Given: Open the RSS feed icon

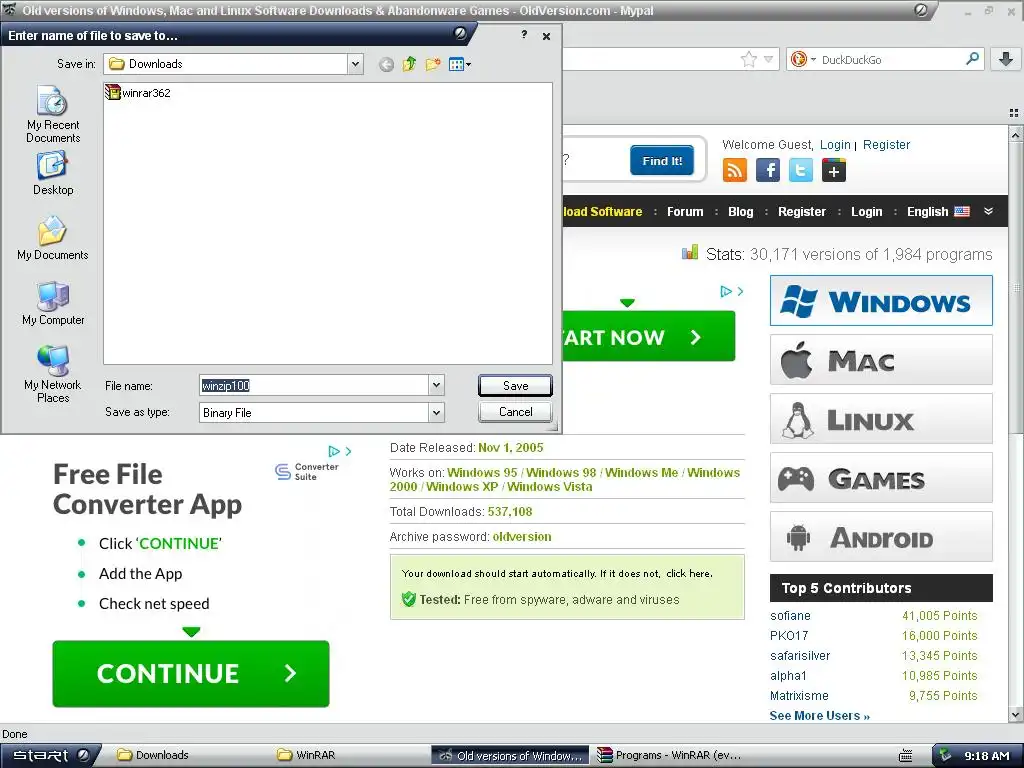Looking at the screenshot, I should 735,170.
